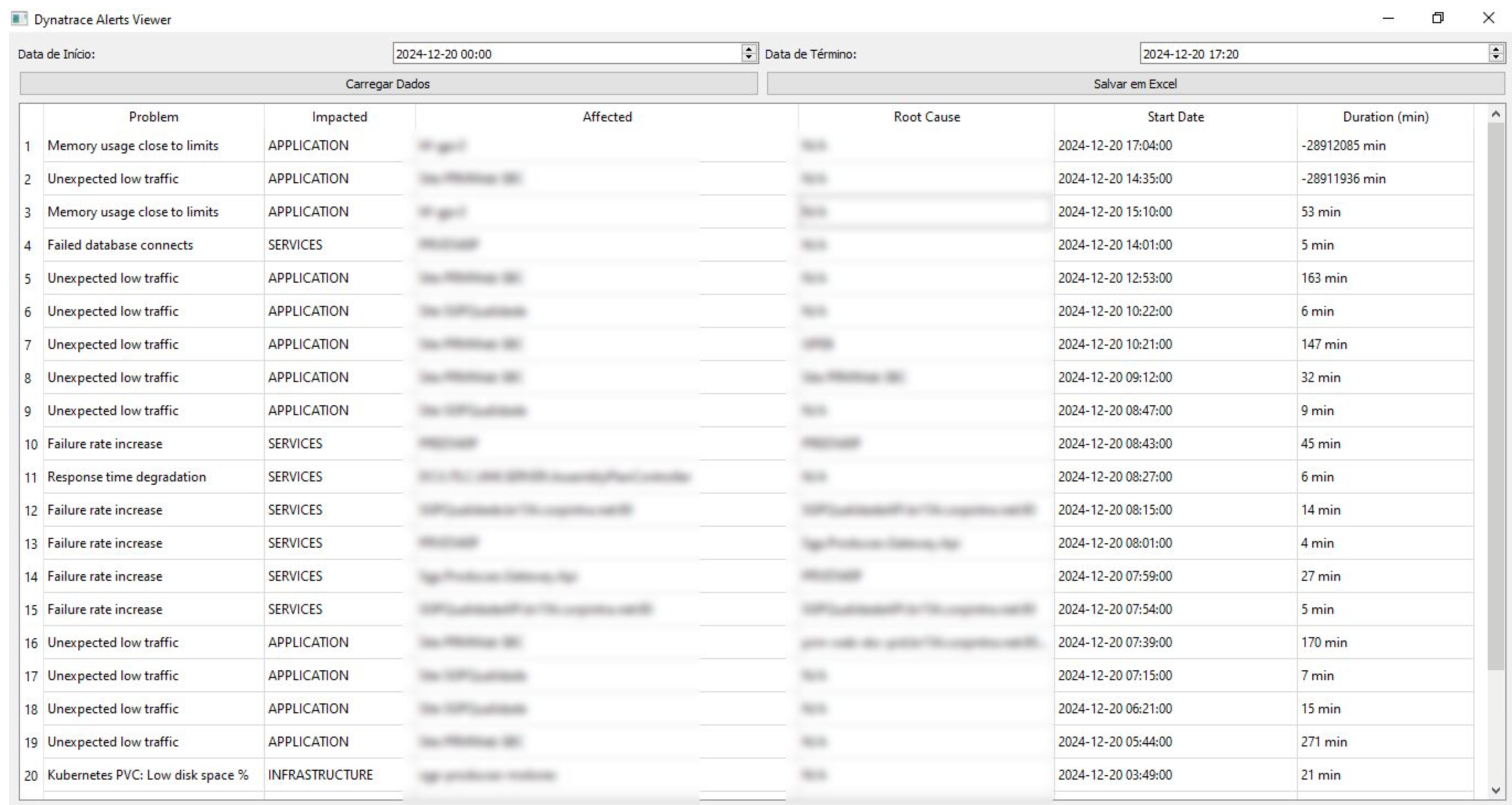Click the Duration (min) column header
The image size is (1512, 805).
(1385, 117)
